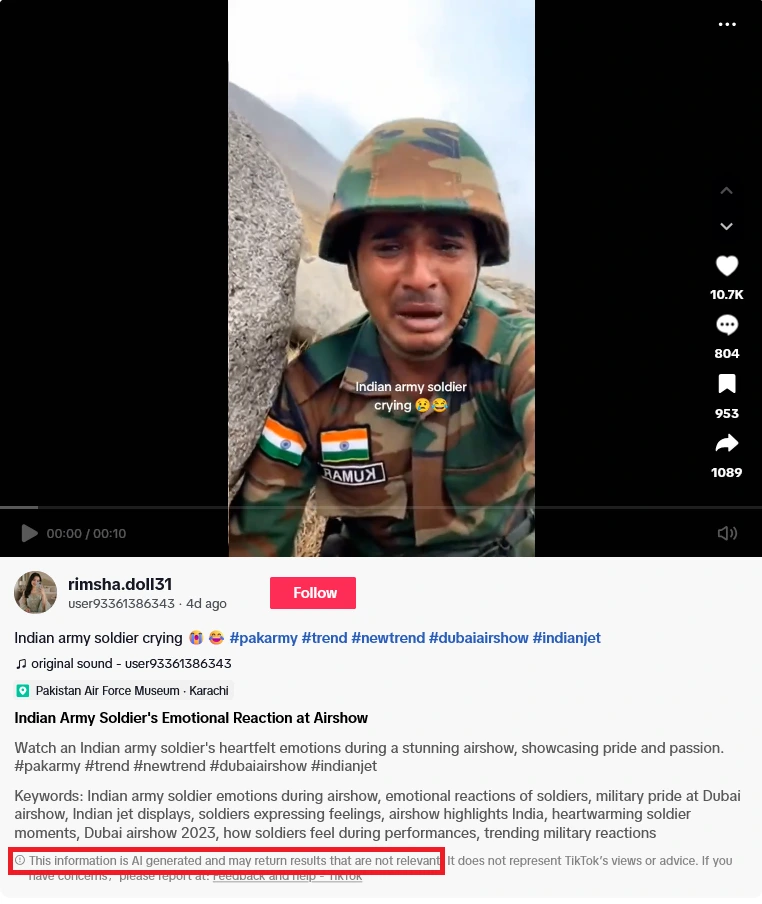
Task: Click the AI-generated info notice icon
Action: (x=20, y=860)
